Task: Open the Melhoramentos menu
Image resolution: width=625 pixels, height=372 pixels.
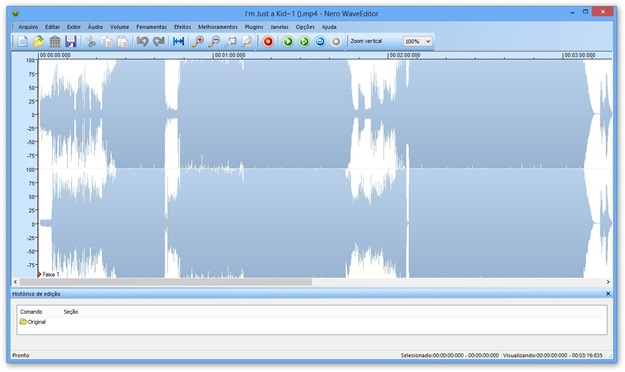Action: tap(218, 27)
